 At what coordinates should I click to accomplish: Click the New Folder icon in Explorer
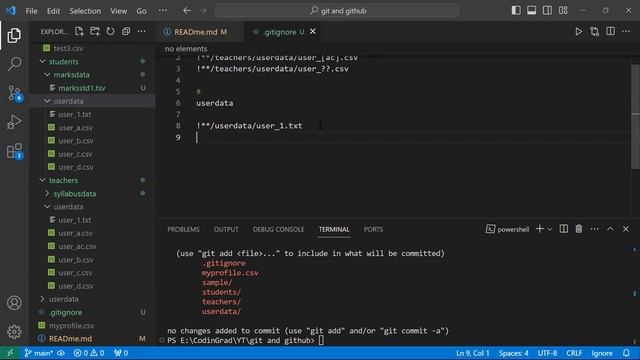[x=95, y=31]
